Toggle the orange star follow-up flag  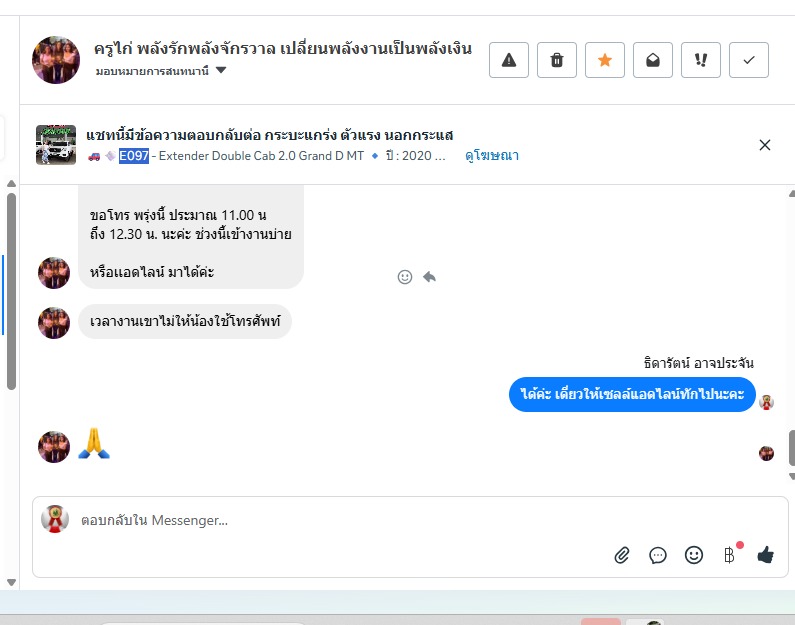pos(604,60)
